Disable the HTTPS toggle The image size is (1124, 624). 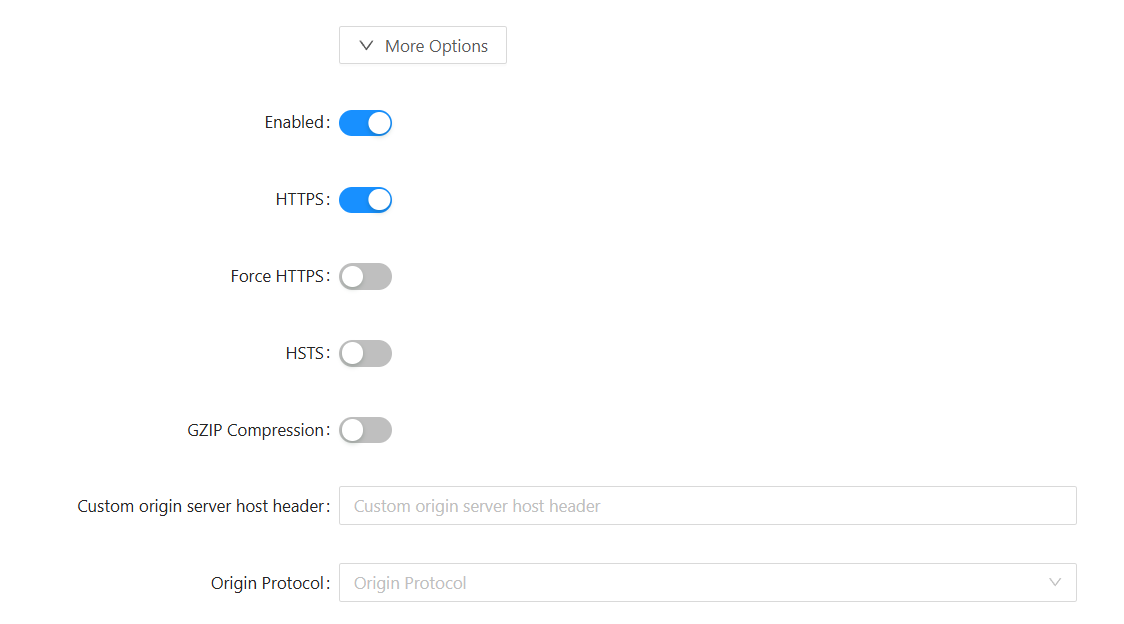(365, 200)
